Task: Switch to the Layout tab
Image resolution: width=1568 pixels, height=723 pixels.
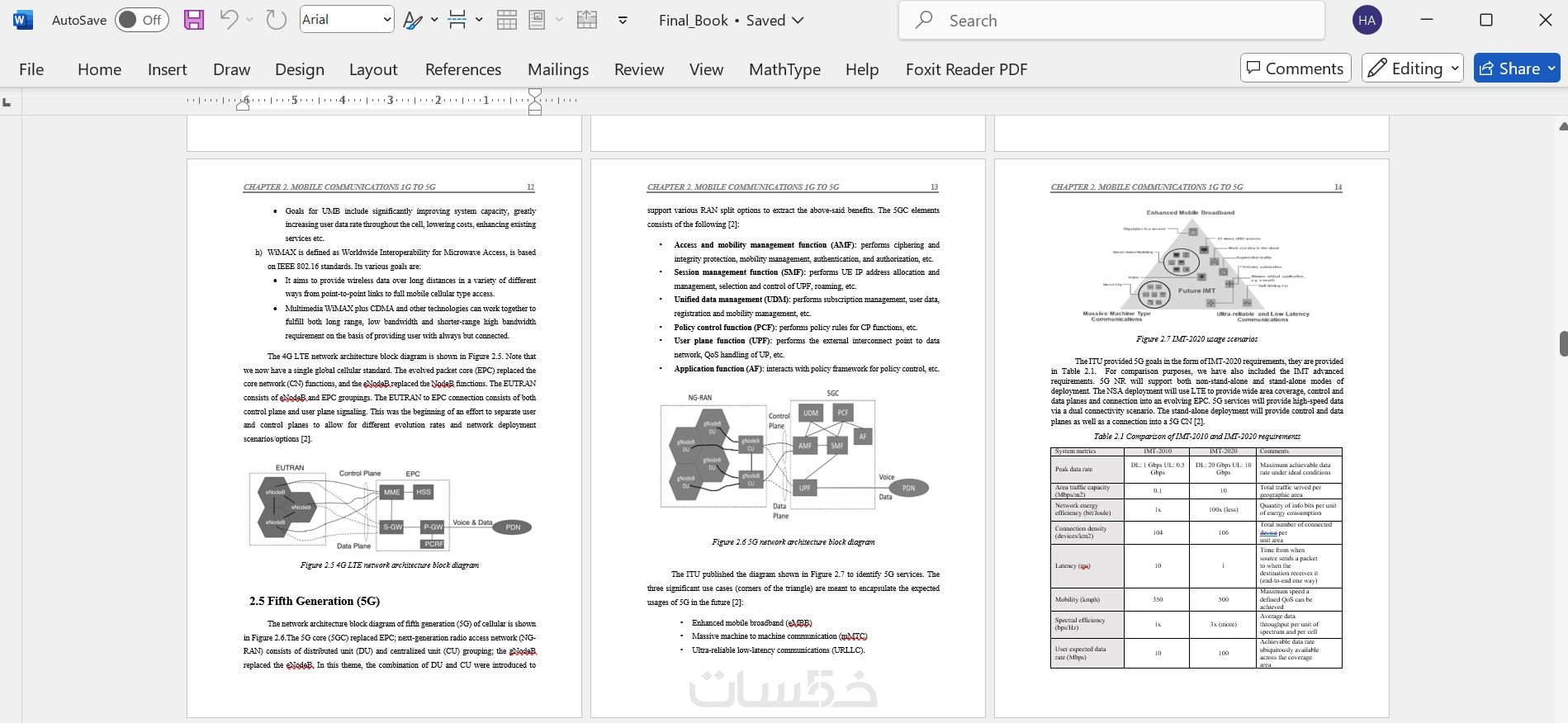Action: pos(373,69)
